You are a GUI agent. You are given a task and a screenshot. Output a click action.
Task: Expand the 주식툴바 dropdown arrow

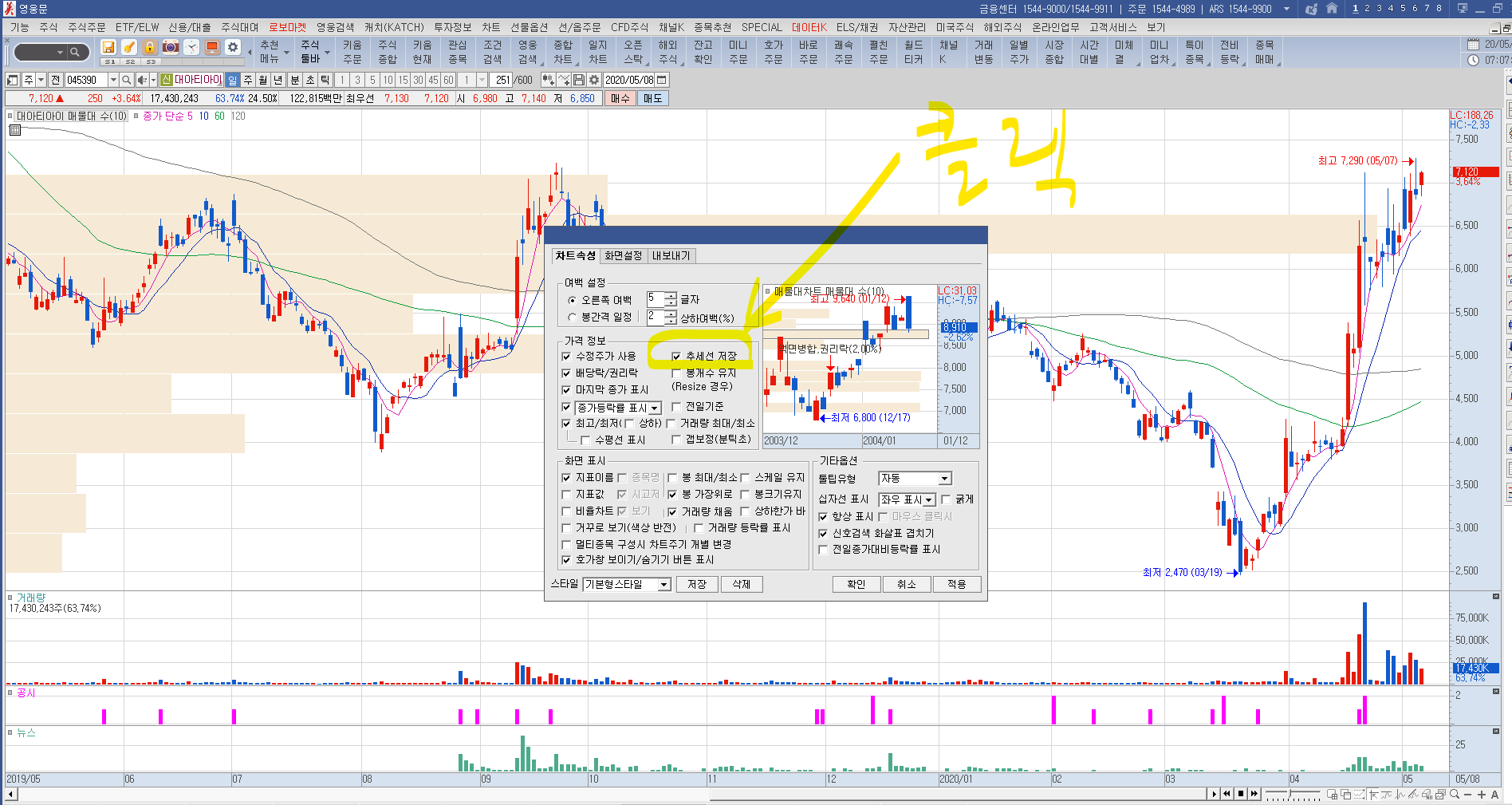click(x=327, y=53)
